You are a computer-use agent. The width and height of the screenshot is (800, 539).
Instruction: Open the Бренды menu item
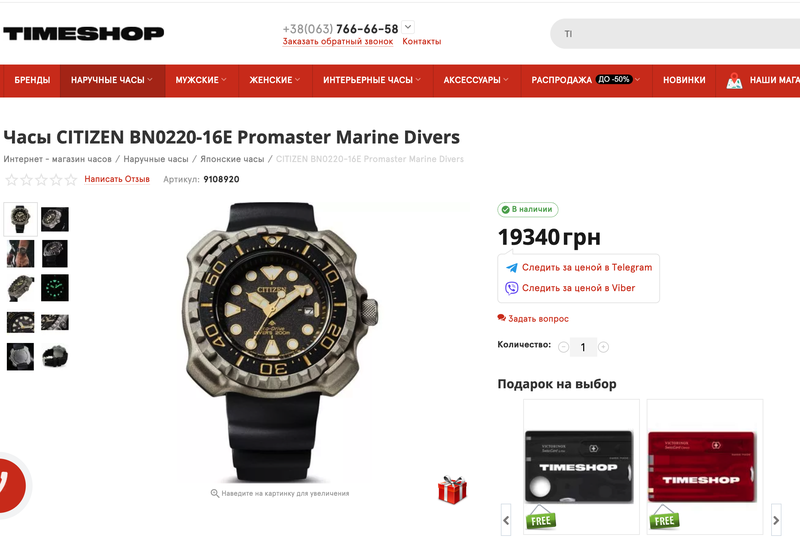coord(32,80)
